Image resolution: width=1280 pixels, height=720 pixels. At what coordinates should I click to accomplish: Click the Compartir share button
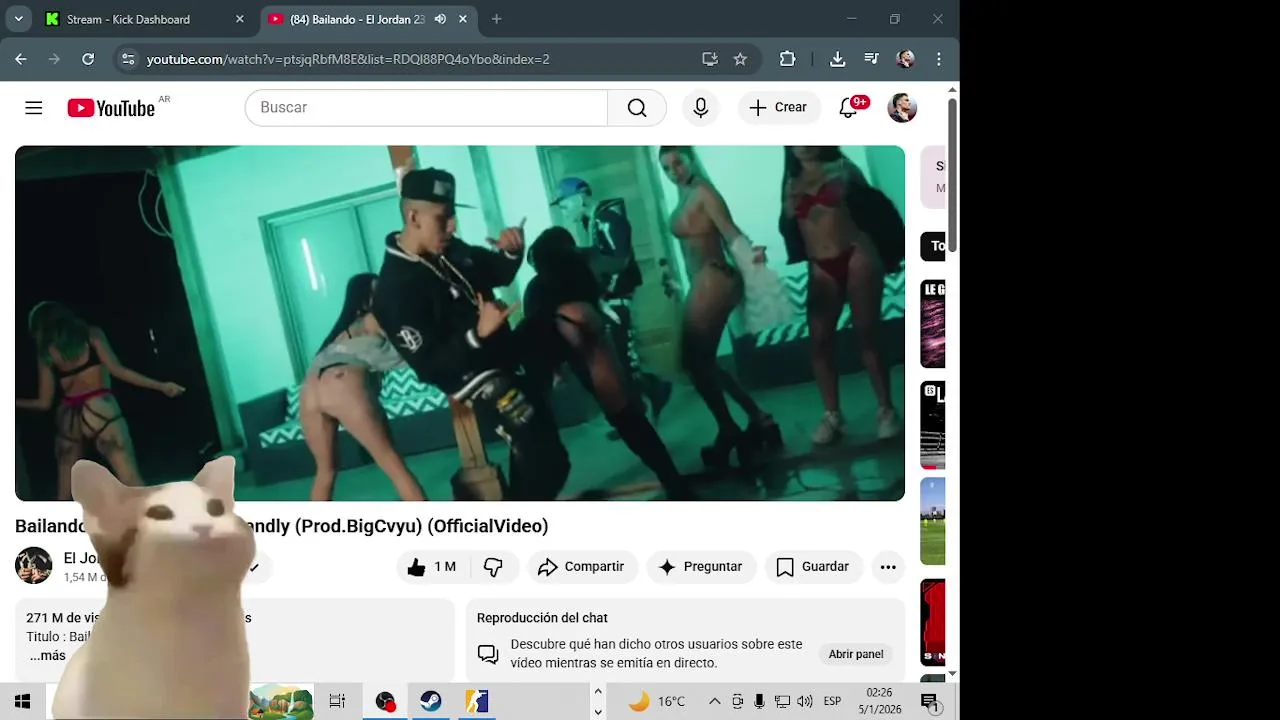(581, 567)
